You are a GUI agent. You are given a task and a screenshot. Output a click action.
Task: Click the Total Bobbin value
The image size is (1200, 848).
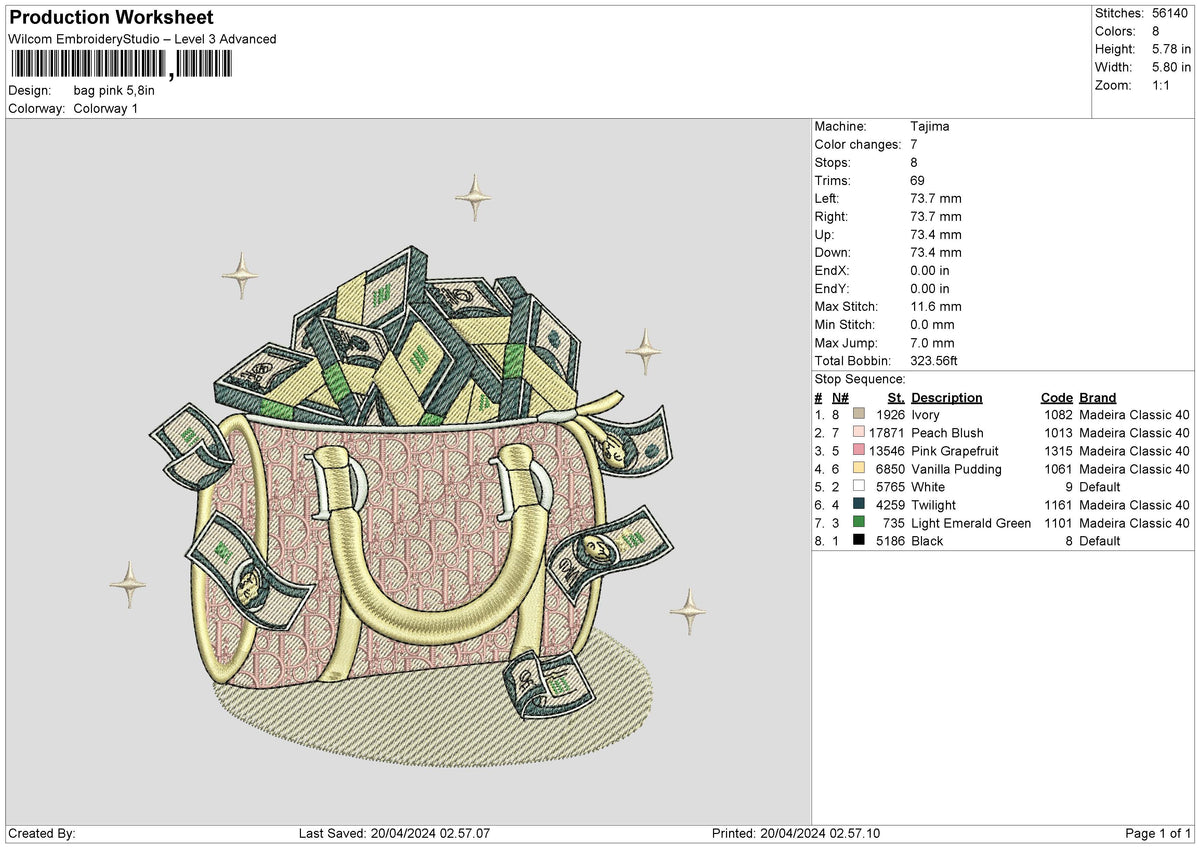pos(935,361)
